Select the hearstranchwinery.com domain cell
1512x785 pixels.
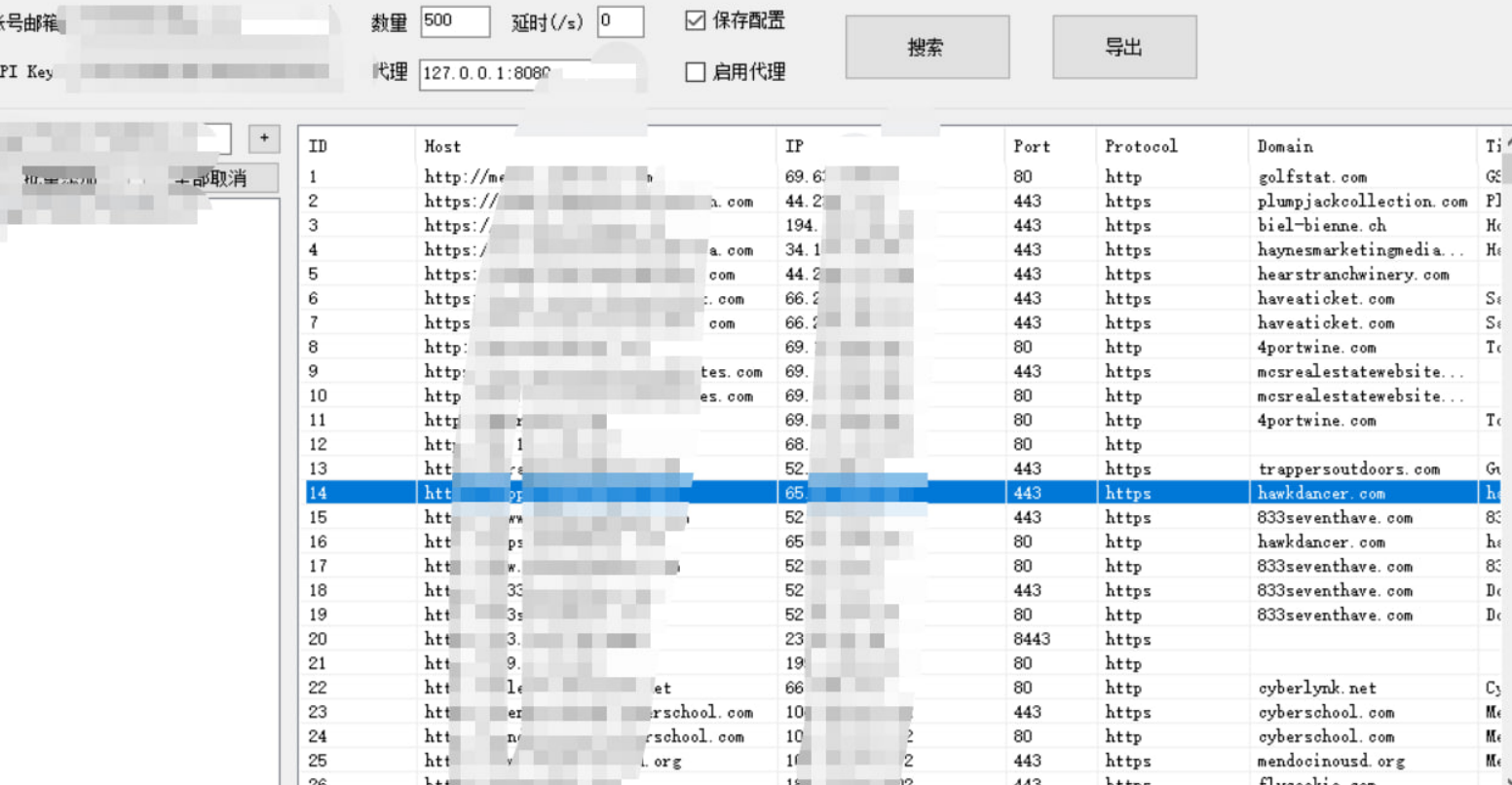coord(1353,275)
